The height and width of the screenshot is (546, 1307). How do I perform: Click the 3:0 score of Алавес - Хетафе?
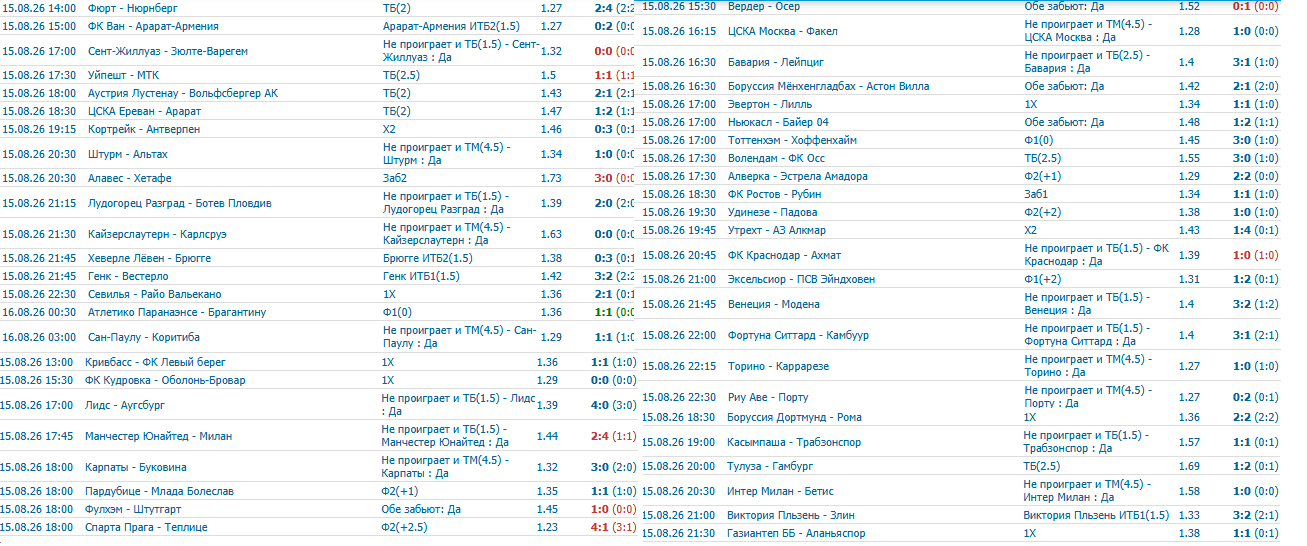click(602, 178)
